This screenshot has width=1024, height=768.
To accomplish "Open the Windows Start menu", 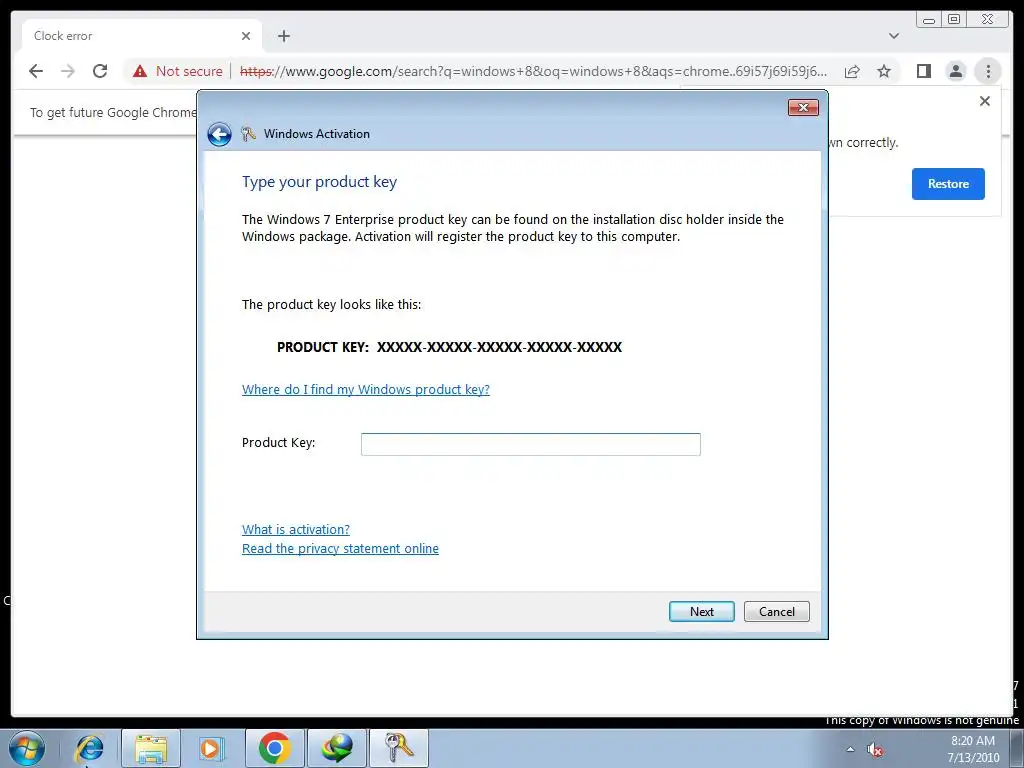I will (x=27, y=748).
